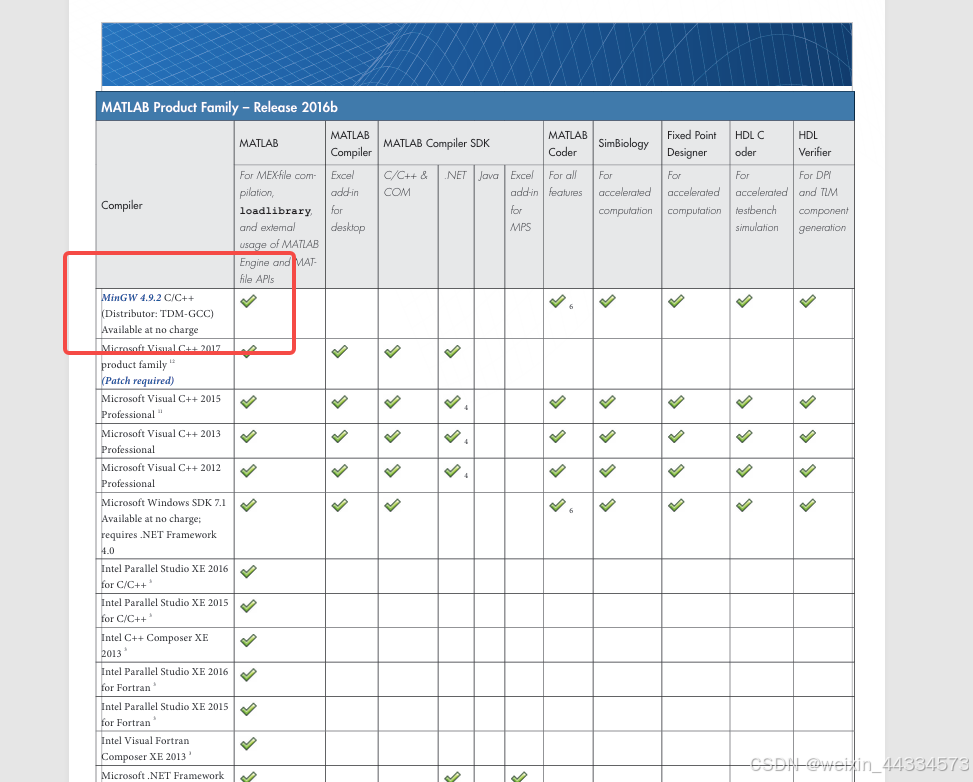Click MinGW row checkmark under Fixed Point Designer
Image resolution: width=973 pixels, height=782 pixels.
[x=676, y=301]
